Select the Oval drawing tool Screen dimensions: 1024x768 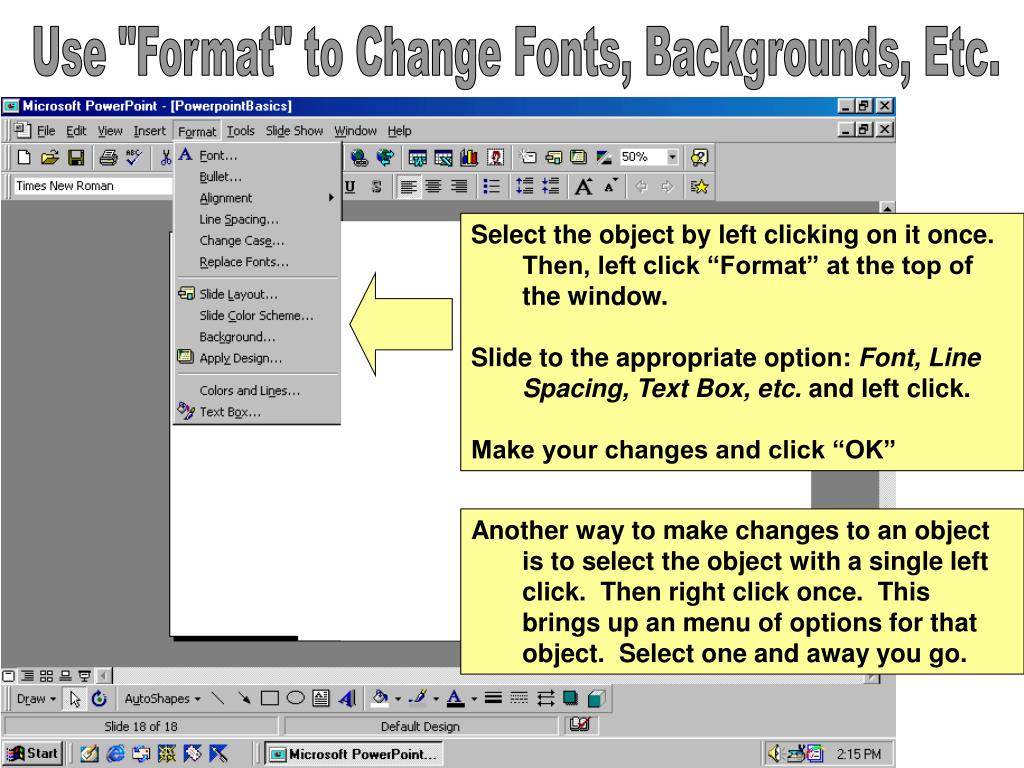coord(295,699)
